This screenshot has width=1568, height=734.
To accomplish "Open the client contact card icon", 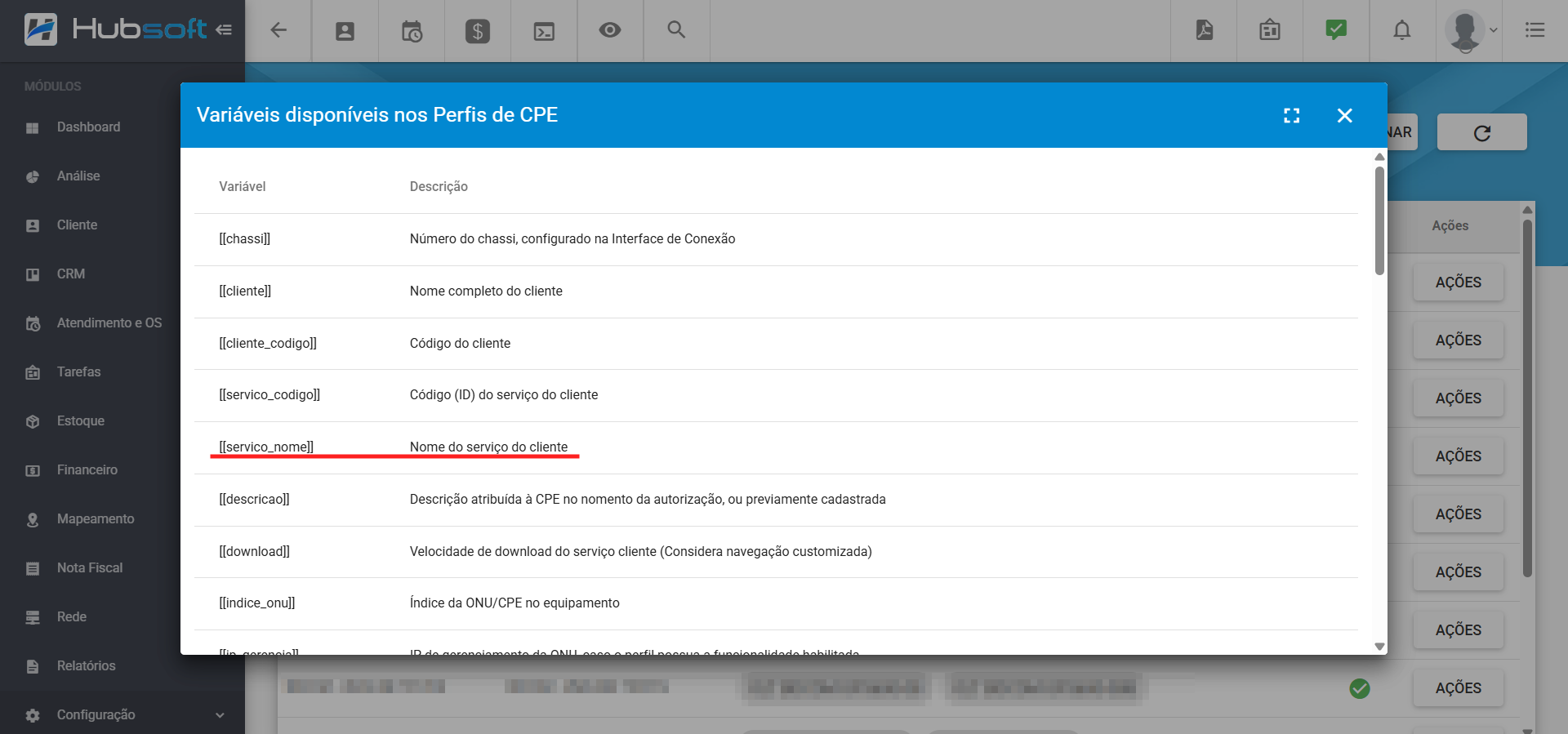I will pyautogui.click(x=345, y=31).
